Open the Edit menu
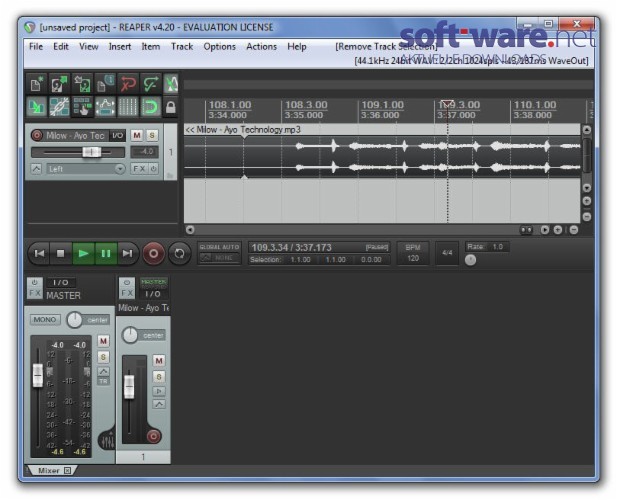Viewport: 617px width, 500px height. [61, 46]
